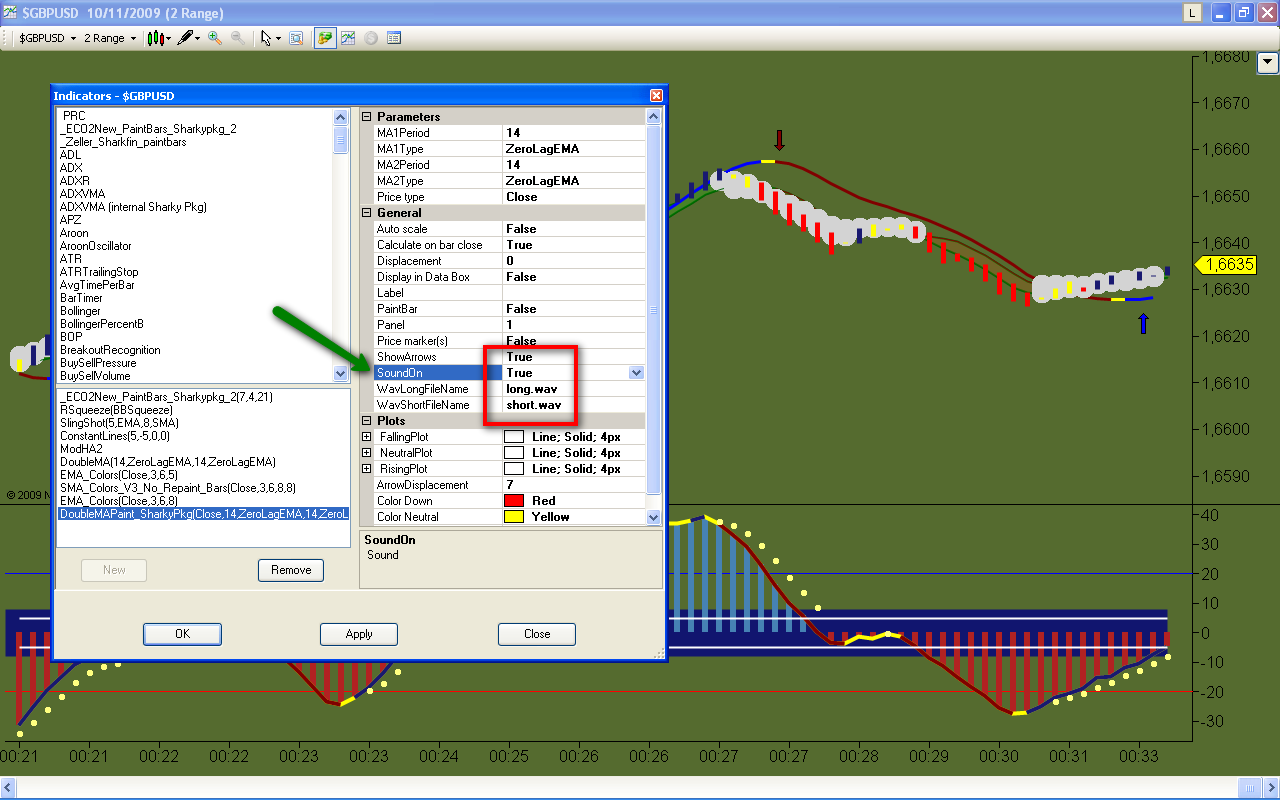Click the empty Label value field
Screen dimensions: 1280x800
pos(574,293)
